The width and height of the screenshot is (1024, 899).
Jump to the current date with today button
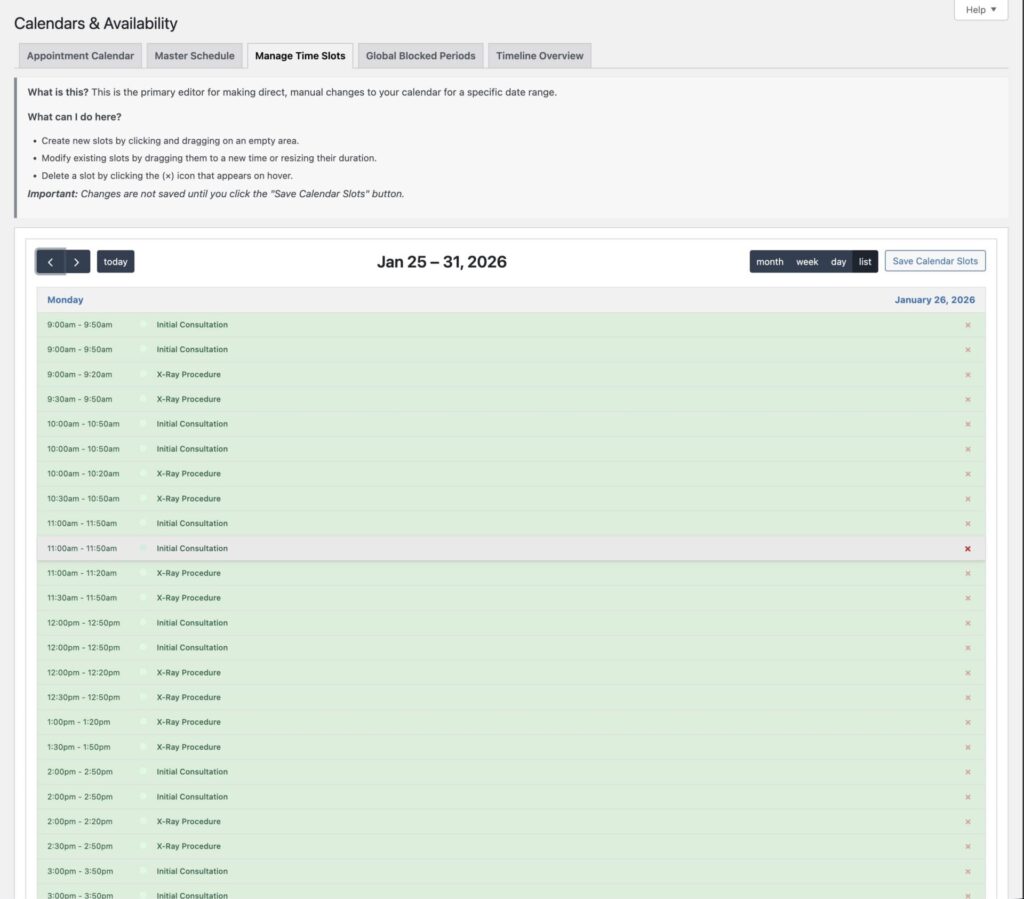click(x=115, y=262)
